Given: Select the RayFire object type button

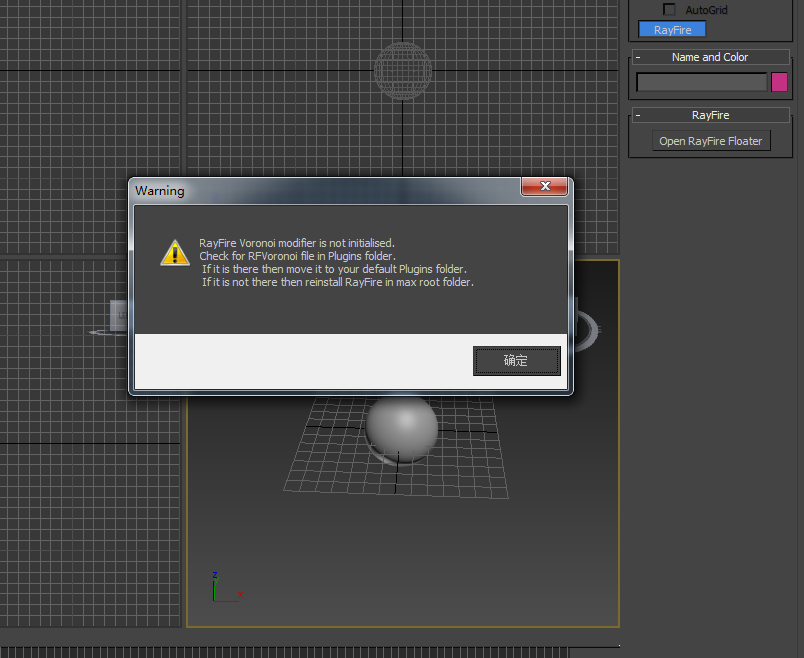Looking at the screenshot, I should [x=672, y=30].
